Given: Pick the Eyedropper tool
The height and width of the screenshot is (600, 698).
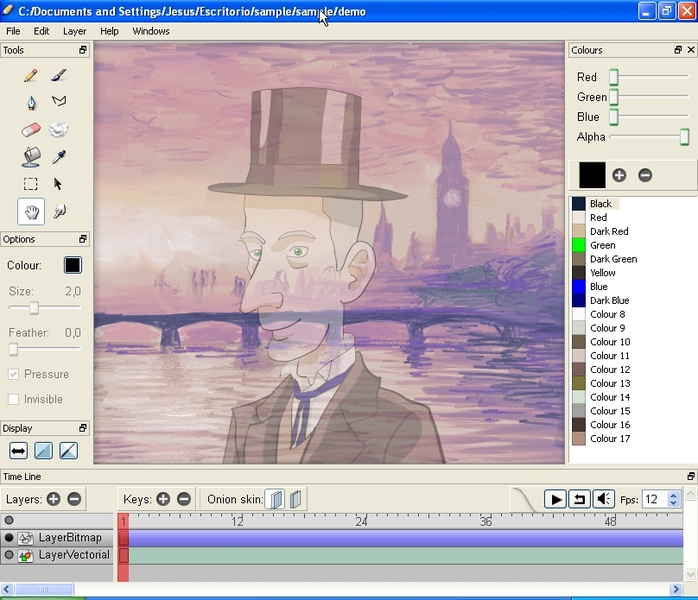Looking at the screenshot, I should (x=59, y=156).
